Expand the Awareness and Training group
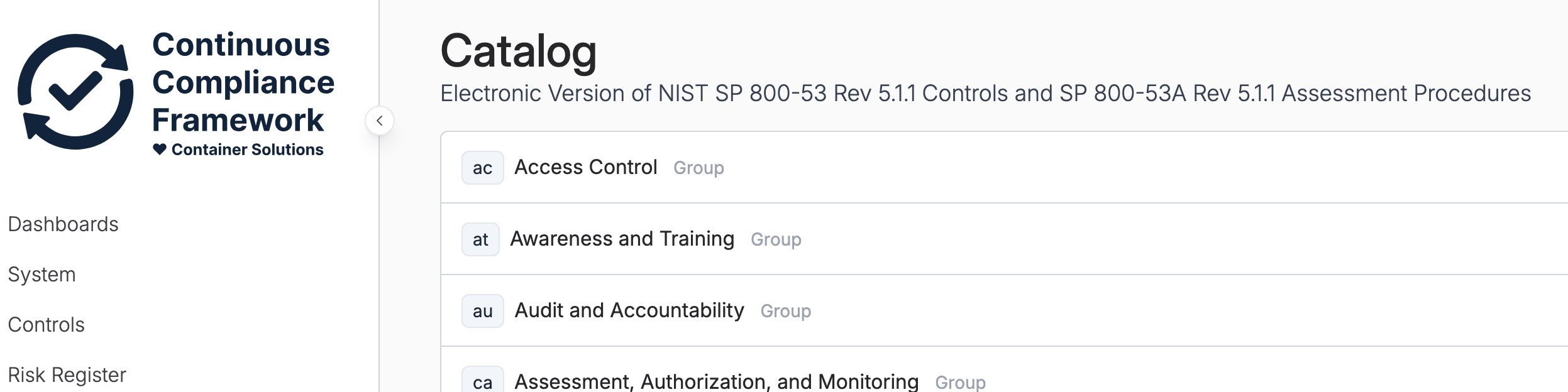1568x392 pixels. tap(622, 239)
